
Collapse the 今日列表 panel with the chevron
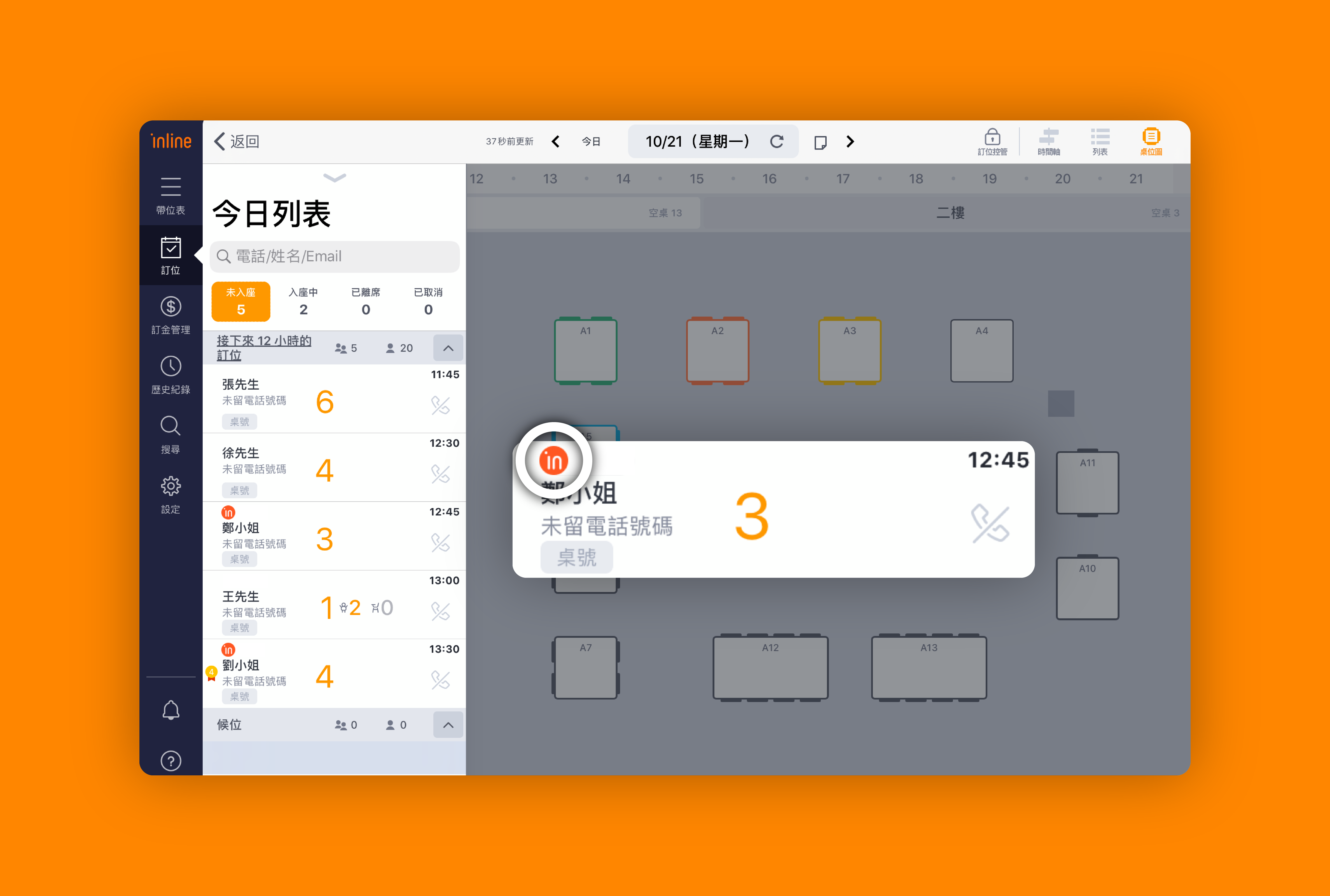(334, 178)
